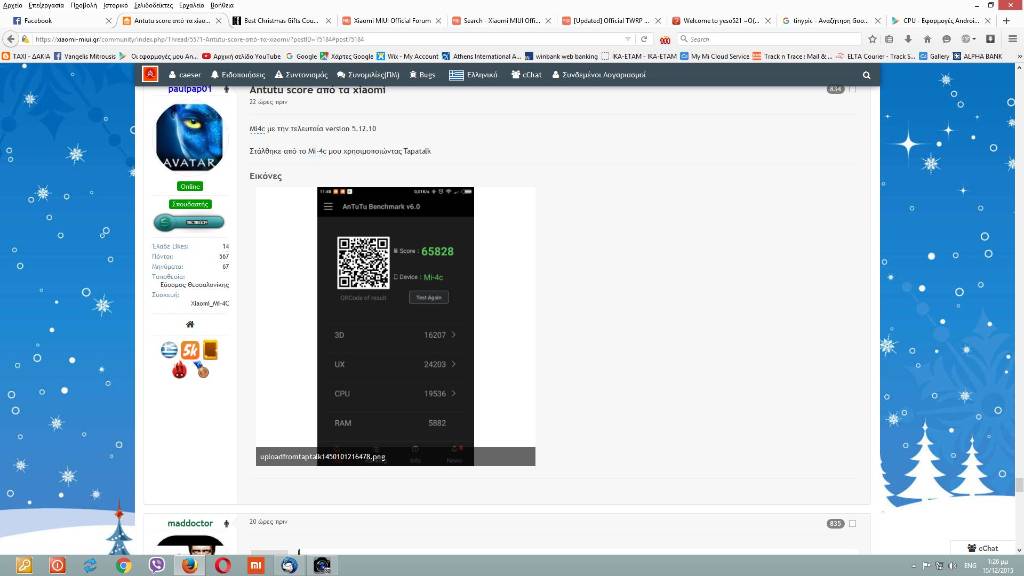The height and width of the screenshot is (576, 1024).
Task: Open the downloads arrow icon
Action: [x=908, y=39]
